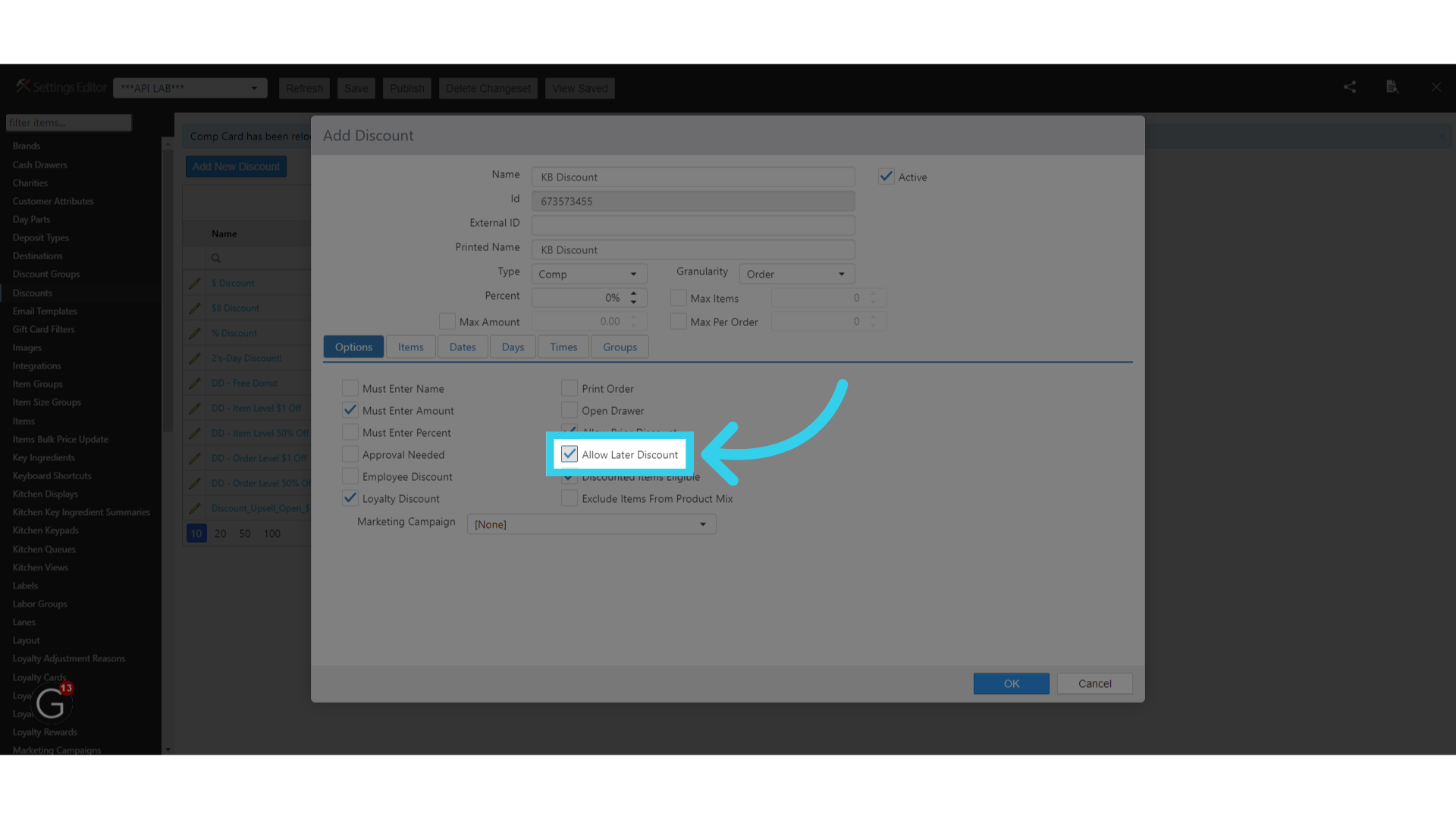This screenshot has height=819, width=1456.
Task: Switch to the Times tab
Action: 563,347
